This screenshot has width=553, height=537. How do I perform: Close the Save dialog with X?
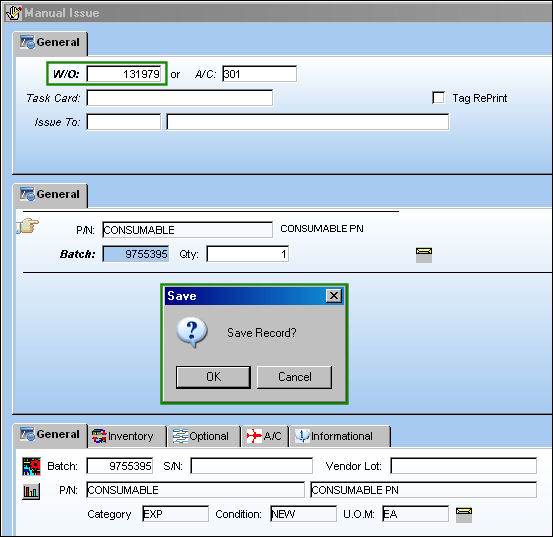[334, 295]
